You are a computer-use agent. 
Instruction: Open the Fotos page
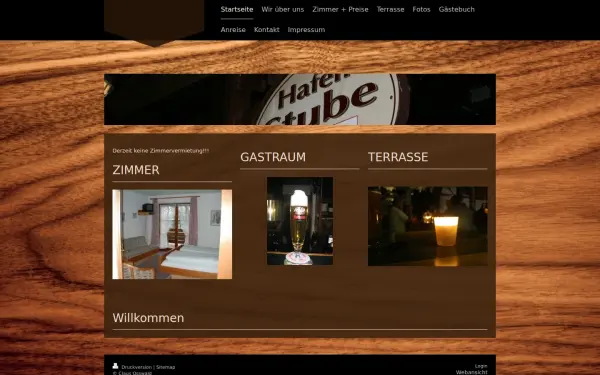pos(421,10)
